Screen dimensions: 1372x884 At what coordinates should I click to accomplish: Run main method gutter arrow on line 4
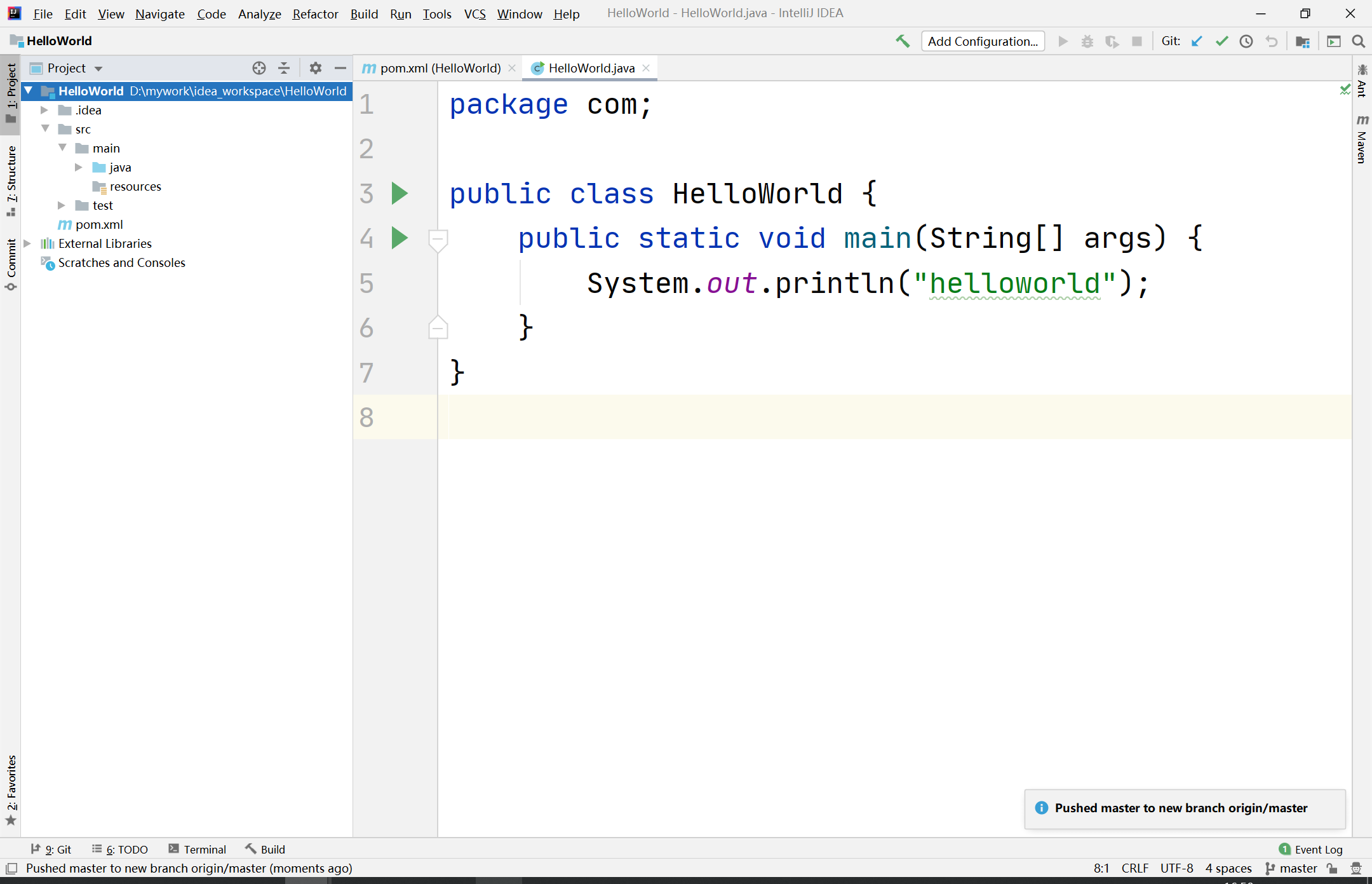pos(400,238)
